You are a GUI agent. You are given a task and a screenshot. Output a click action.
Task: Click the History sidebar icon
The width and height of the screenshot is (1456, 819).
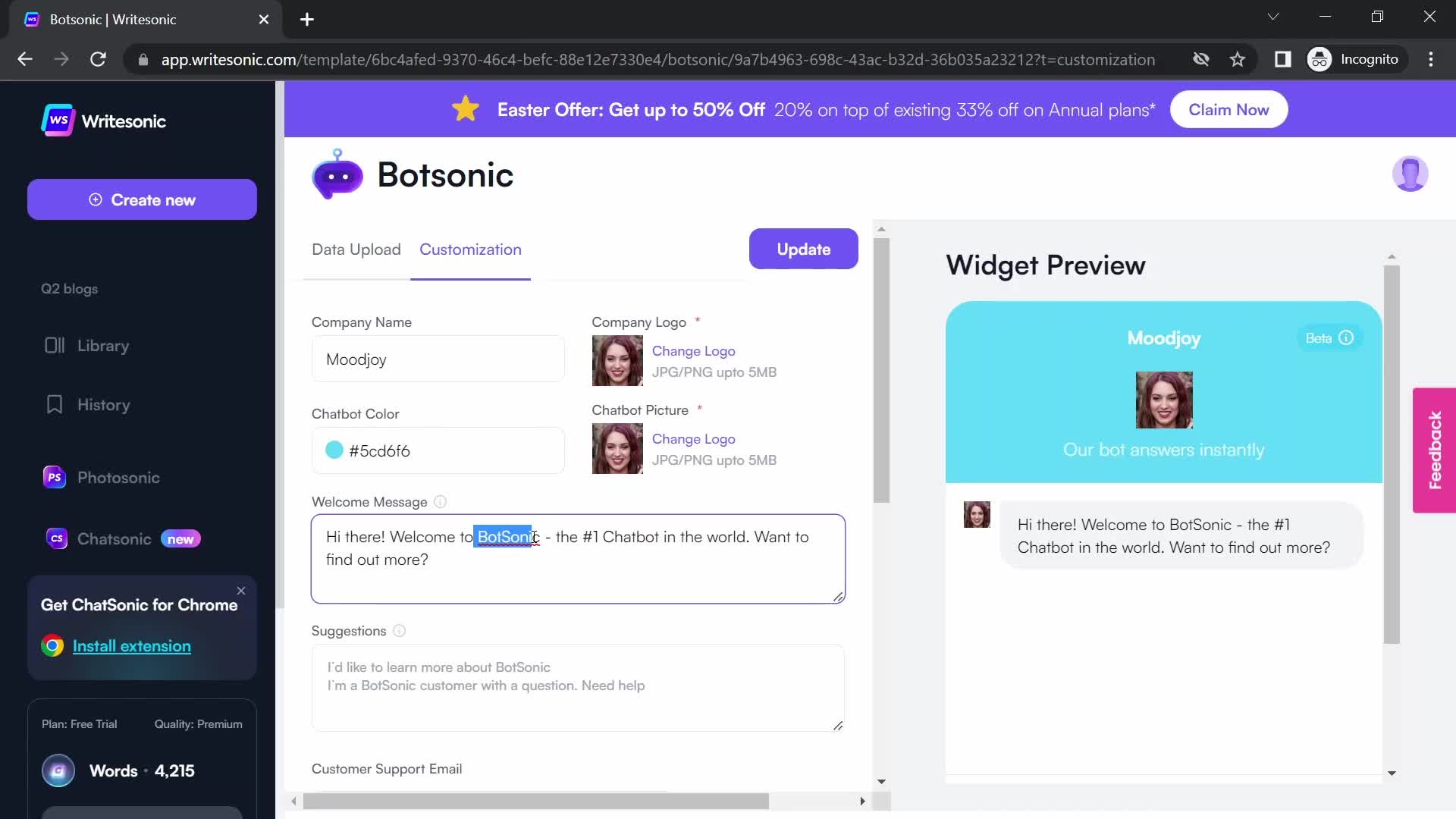point(53,404)
